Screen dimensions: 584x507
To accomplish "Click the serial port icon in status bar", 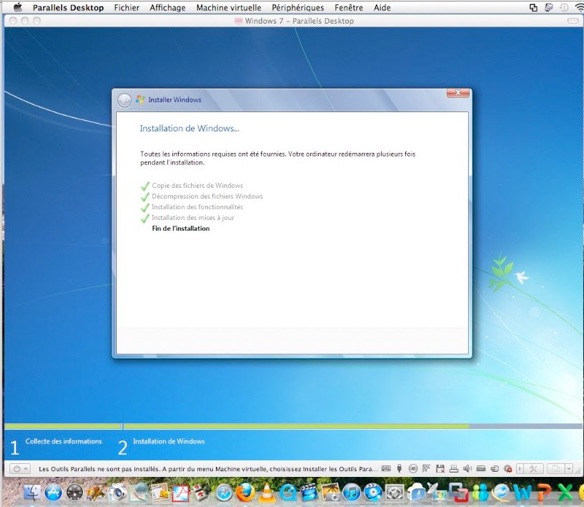I will point(481,469).
